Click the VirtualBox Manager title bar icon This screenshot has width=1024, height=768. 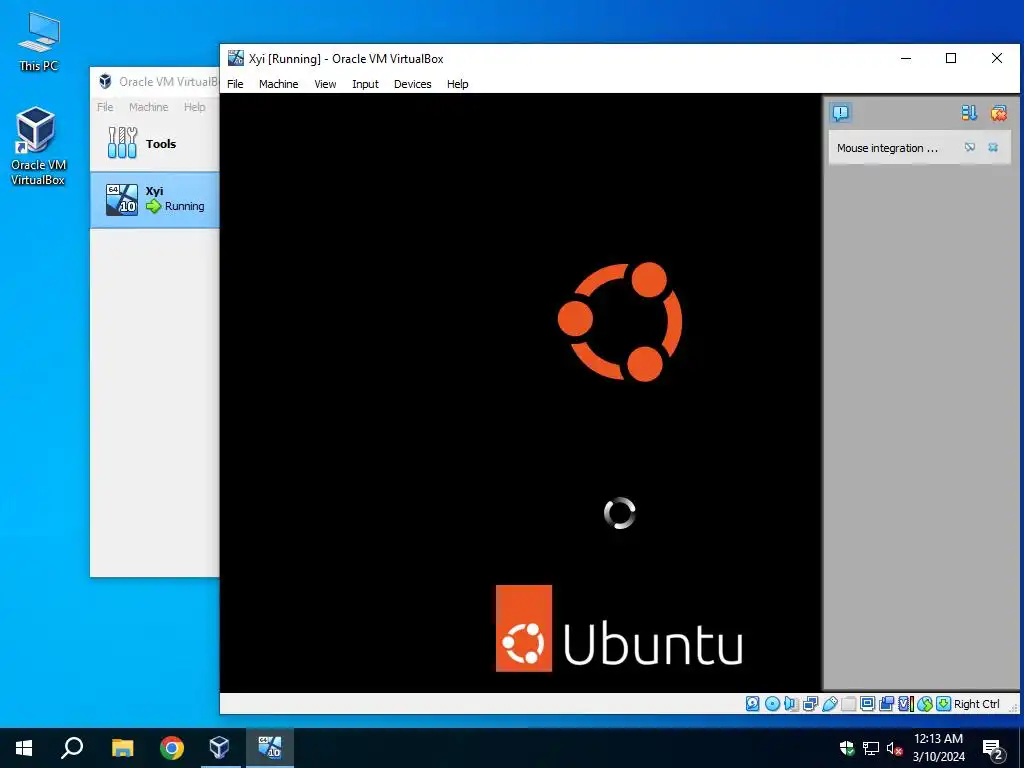point(105,82)
